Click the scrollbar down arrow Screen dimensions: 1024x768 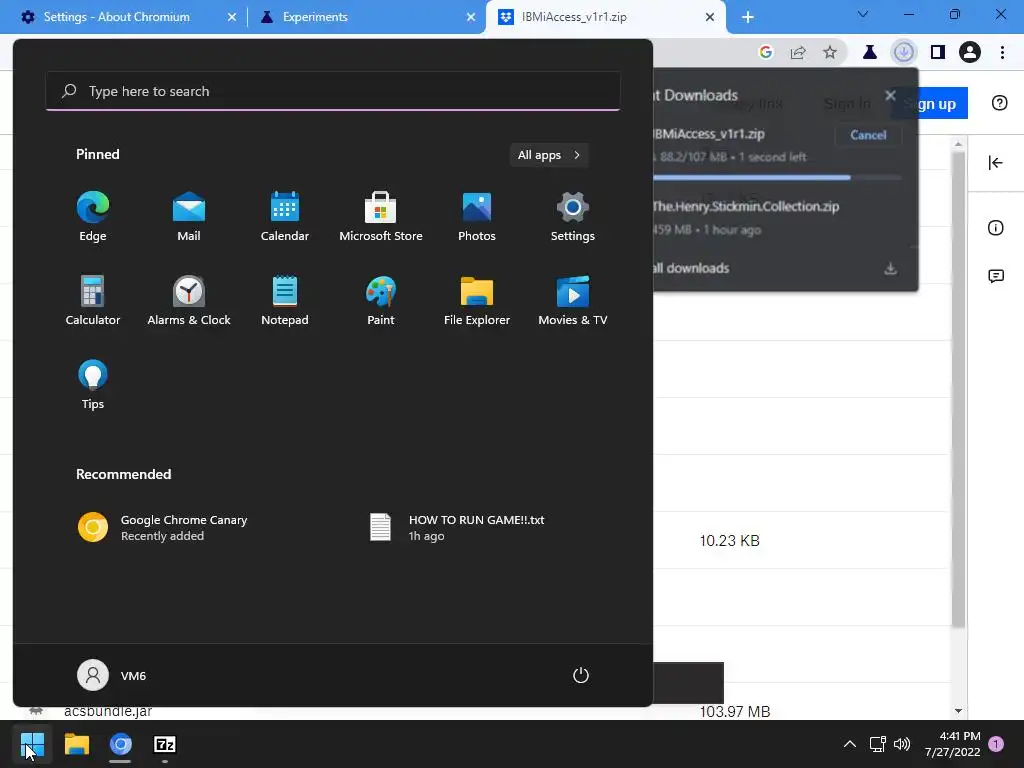pyautogui.click(x=958, y=711)
